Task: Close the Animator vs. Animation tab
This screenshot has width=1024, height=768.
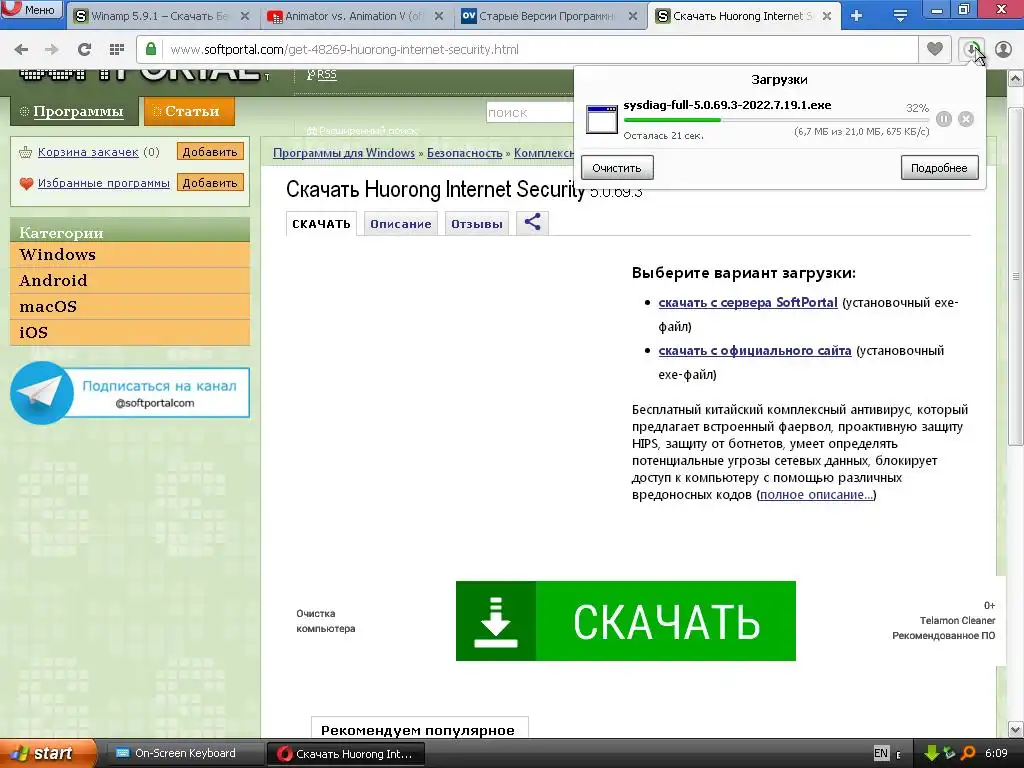Action: [x=439, y=16]
